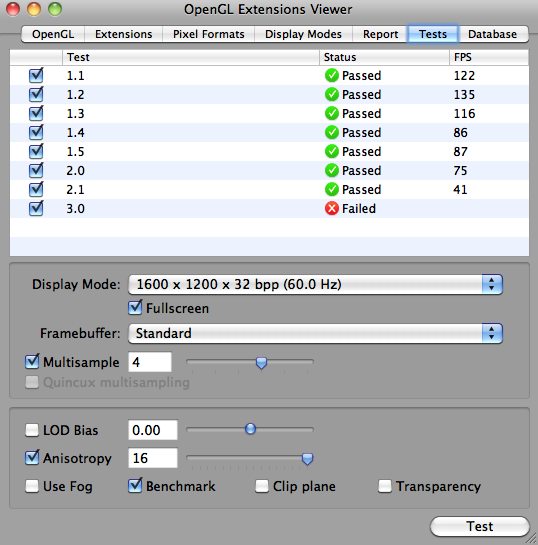Open the Display Mode dropdown
Screen dimensions: 538x545
point(315,284)
